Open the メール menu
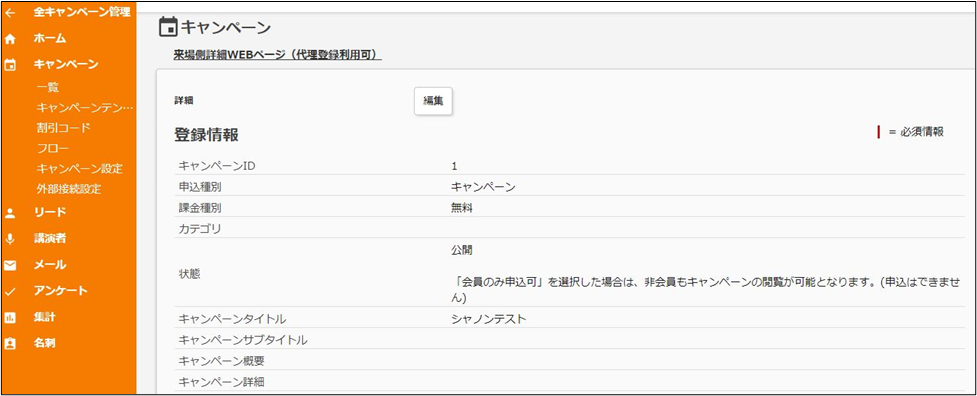This screenshot has width=977, height=396. point(50,265)
